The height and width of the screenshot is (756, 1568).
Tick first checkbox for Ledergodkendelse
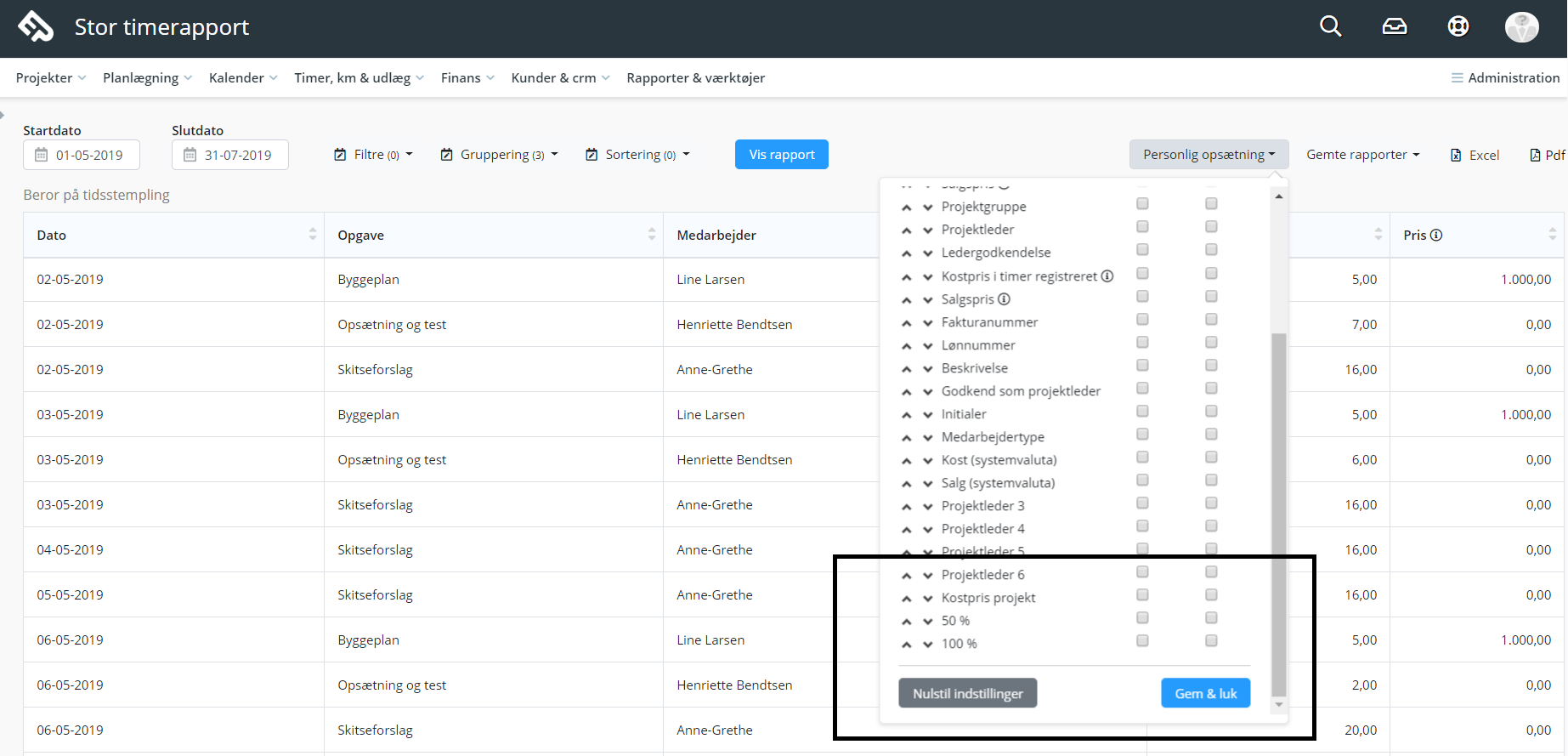pos(1142,250)
